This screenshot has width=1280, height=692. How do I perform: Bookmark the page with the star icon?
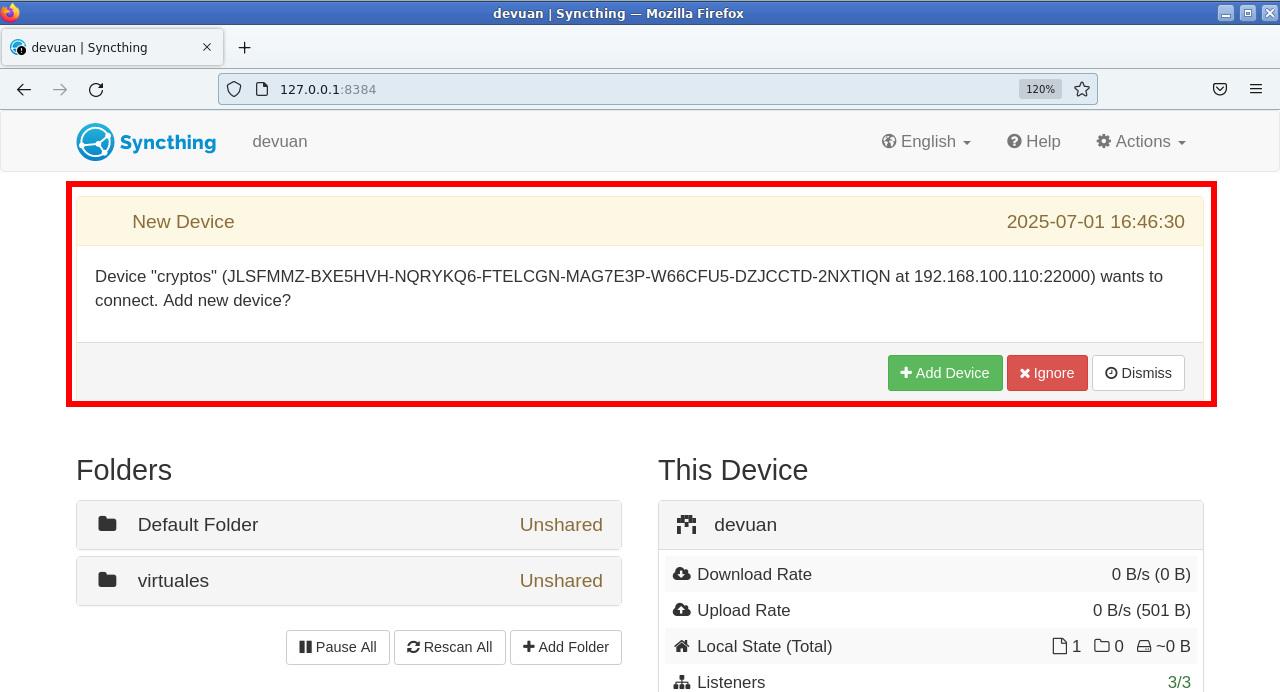[x=1082, y=89]
